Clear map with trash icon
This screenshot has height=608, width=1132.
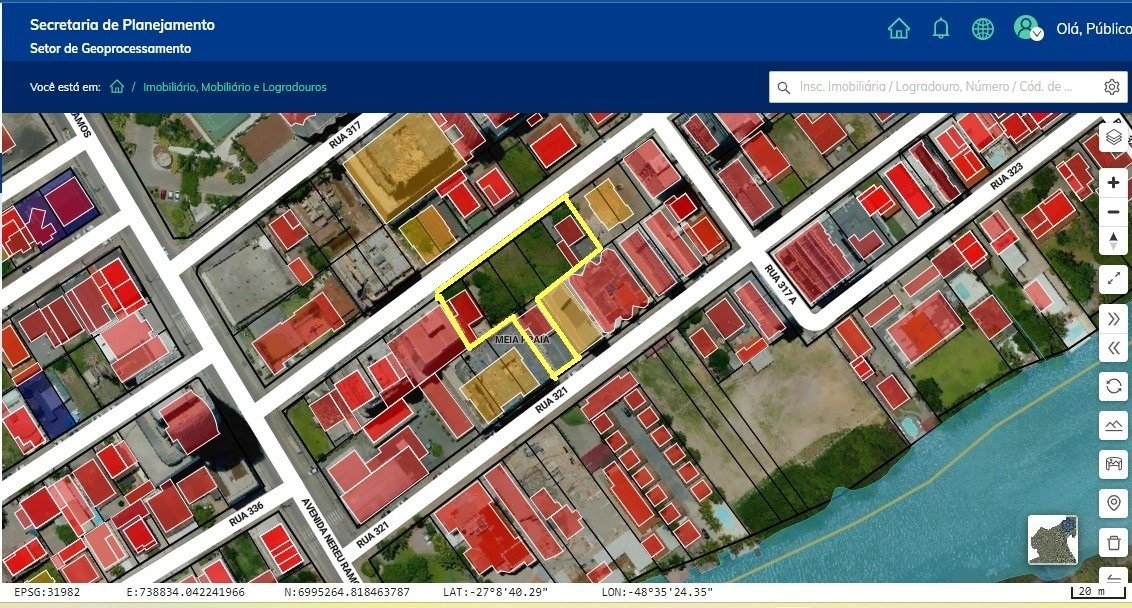1113,542
